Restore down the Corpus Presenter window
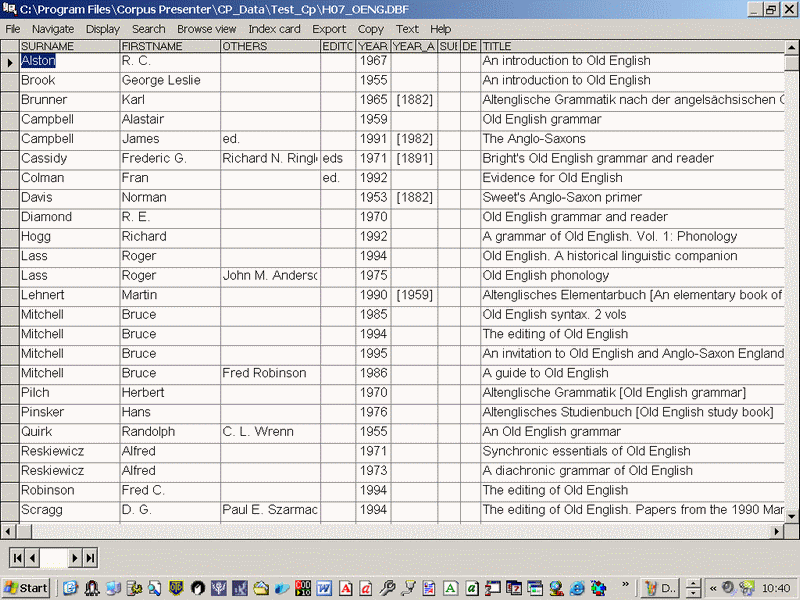The height and width of the screenshot is (600, 800). tap(771, 9)
